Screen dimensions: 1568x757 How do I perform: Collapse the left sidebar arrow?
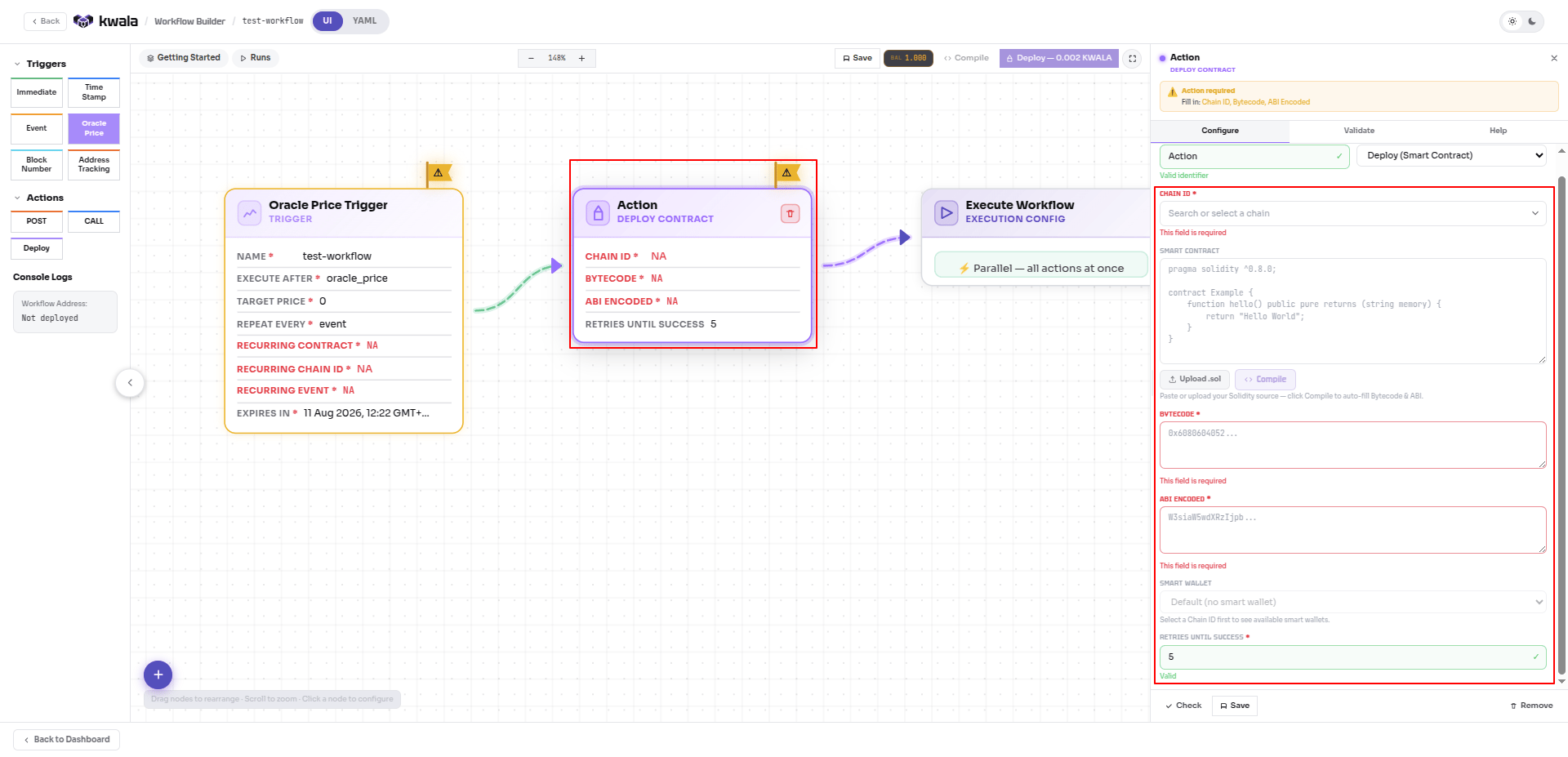pos(130,383)
